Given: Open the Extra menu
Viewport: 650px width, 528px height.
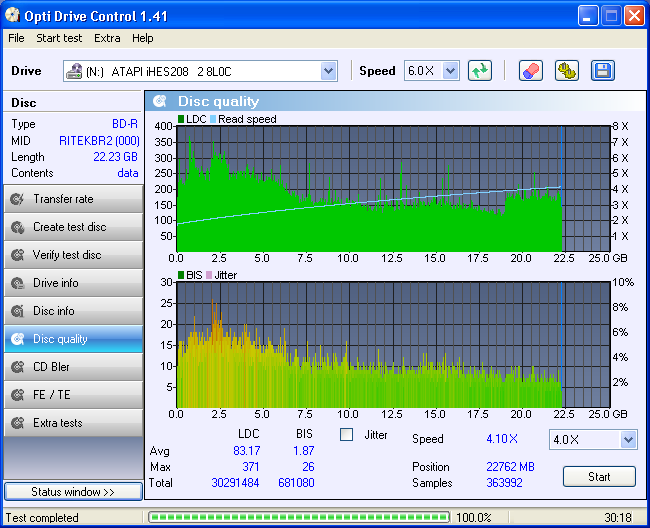Looking at the screenshot, I should point(107,38).
